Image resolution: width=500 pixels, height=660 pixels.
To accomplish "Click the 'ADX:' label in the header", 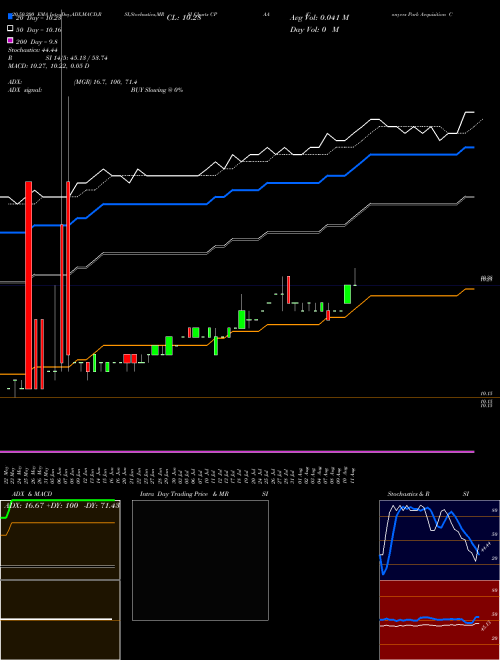I will coord(15,82).
